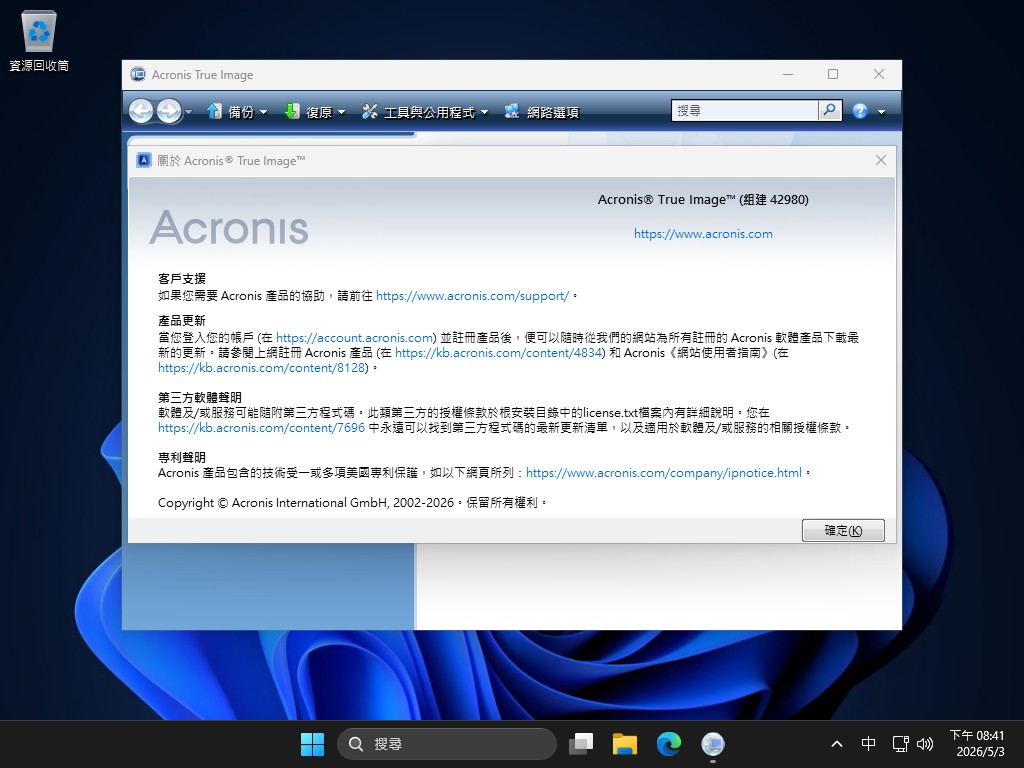Viewport: 1024px width, 768px height.
Task: Click the tools wrench icon
Action: coord(370,112)
